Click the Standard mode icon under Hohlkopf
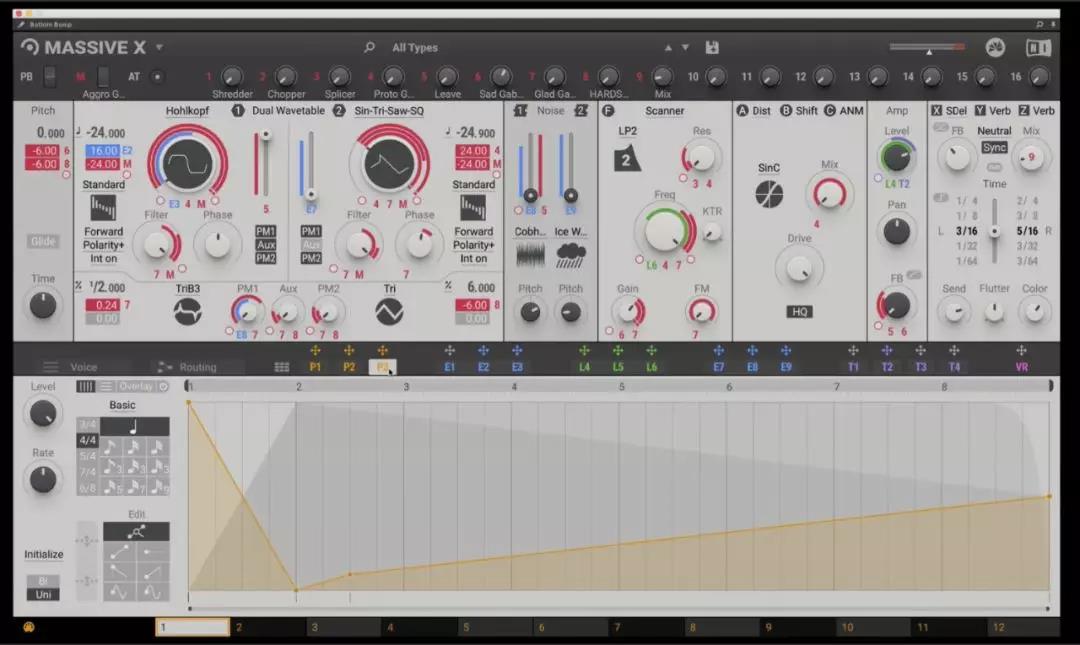Viewport: 1080px width, 645px height. [x=103, y=207]
